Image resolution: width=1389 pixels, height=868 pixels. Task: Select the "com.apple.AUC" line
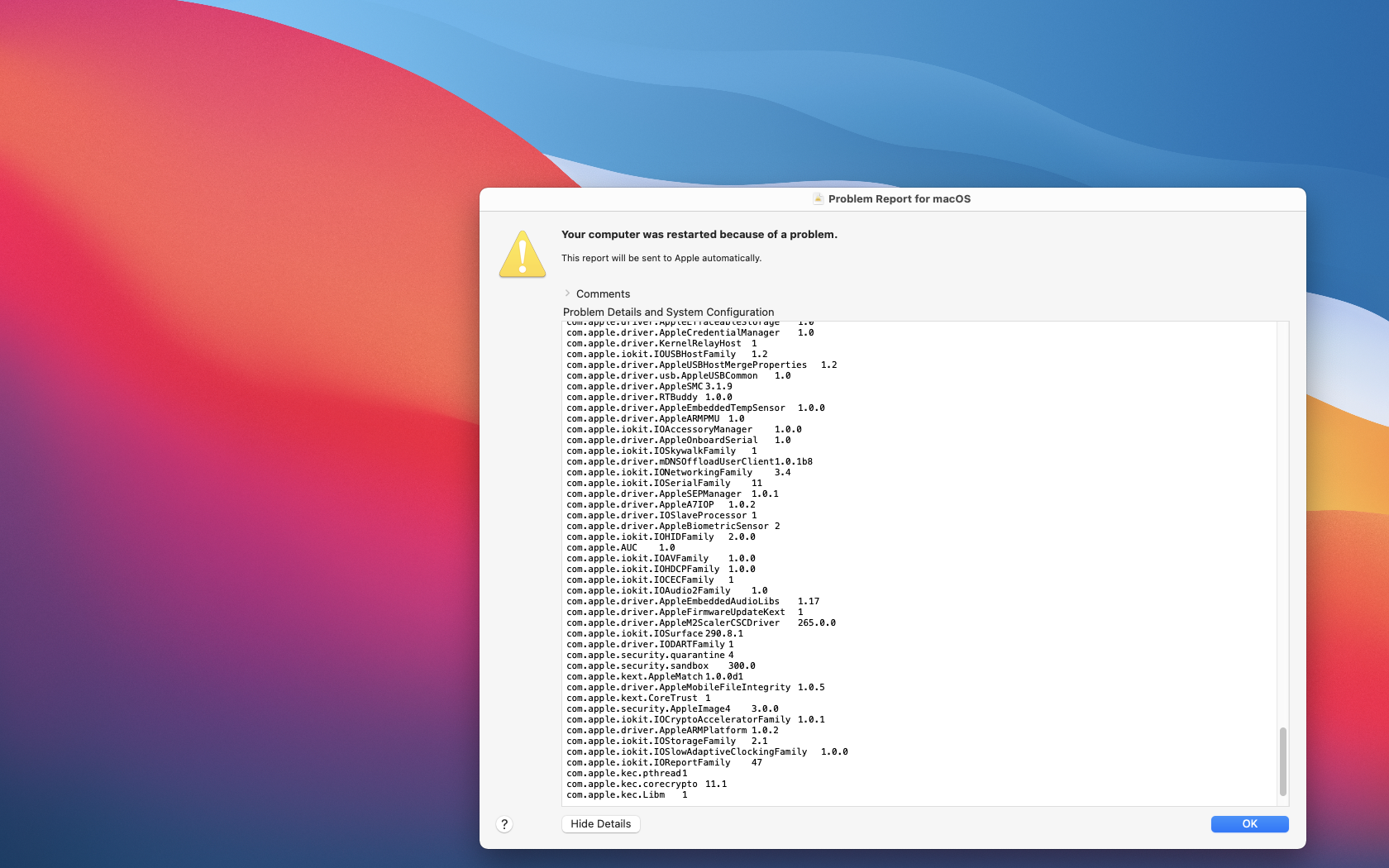tap(621, 548)
